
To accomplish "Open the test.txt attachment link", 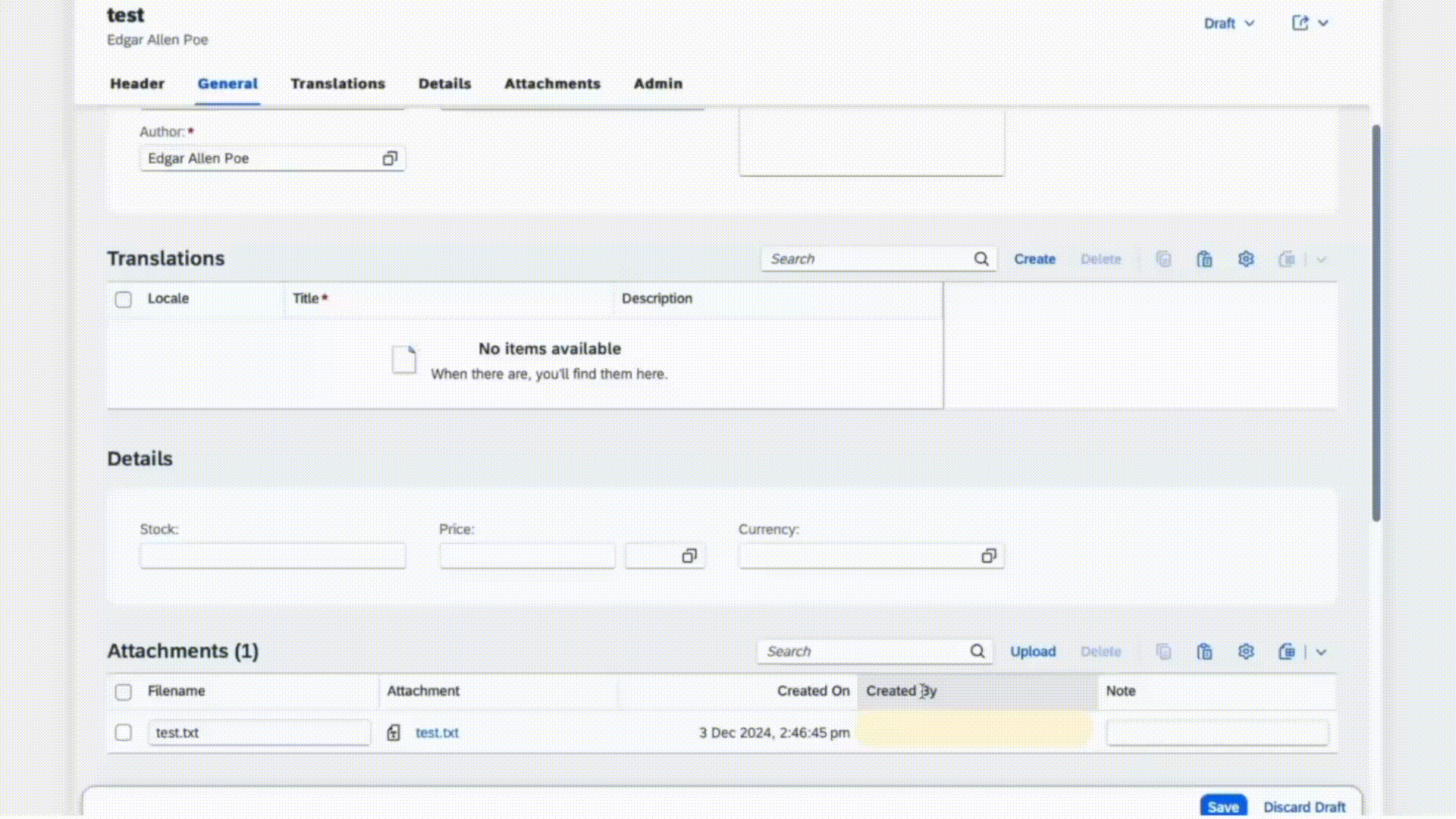I will pos(437,733).
